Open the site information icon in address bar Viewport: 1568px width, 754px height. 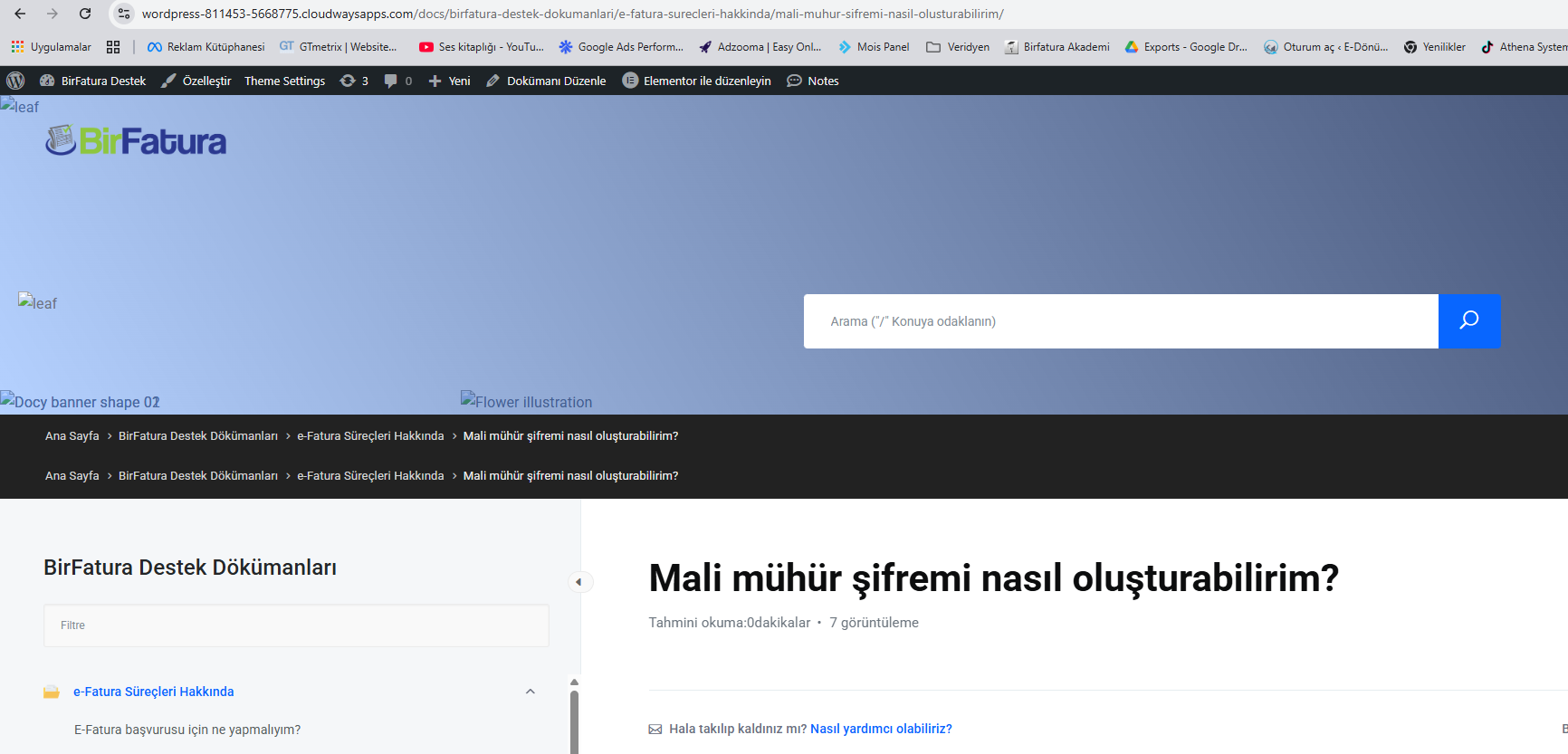coord(124,14)
